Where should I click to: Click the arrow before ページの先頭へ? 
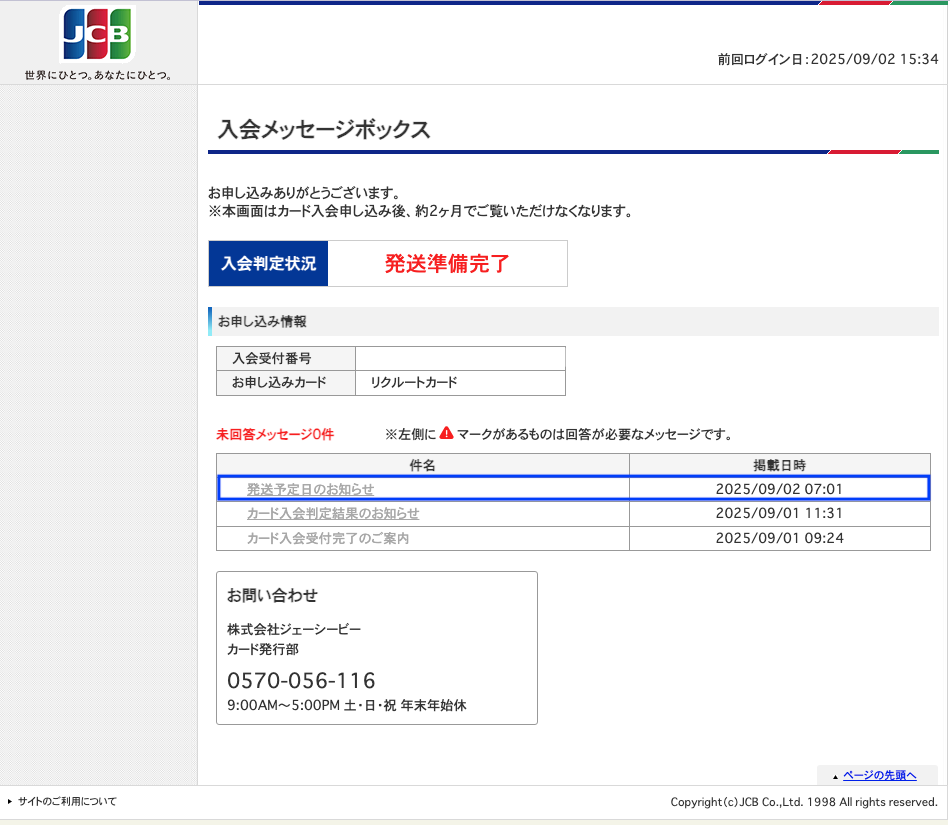[835, 777]
